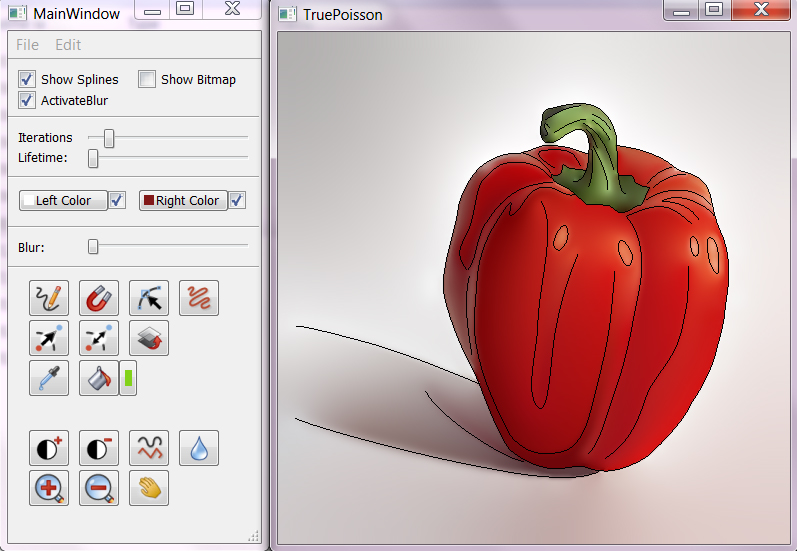Click the wavy lines smoothing icon
Viewport: 797px width, 551px height.
click(149, 448)
